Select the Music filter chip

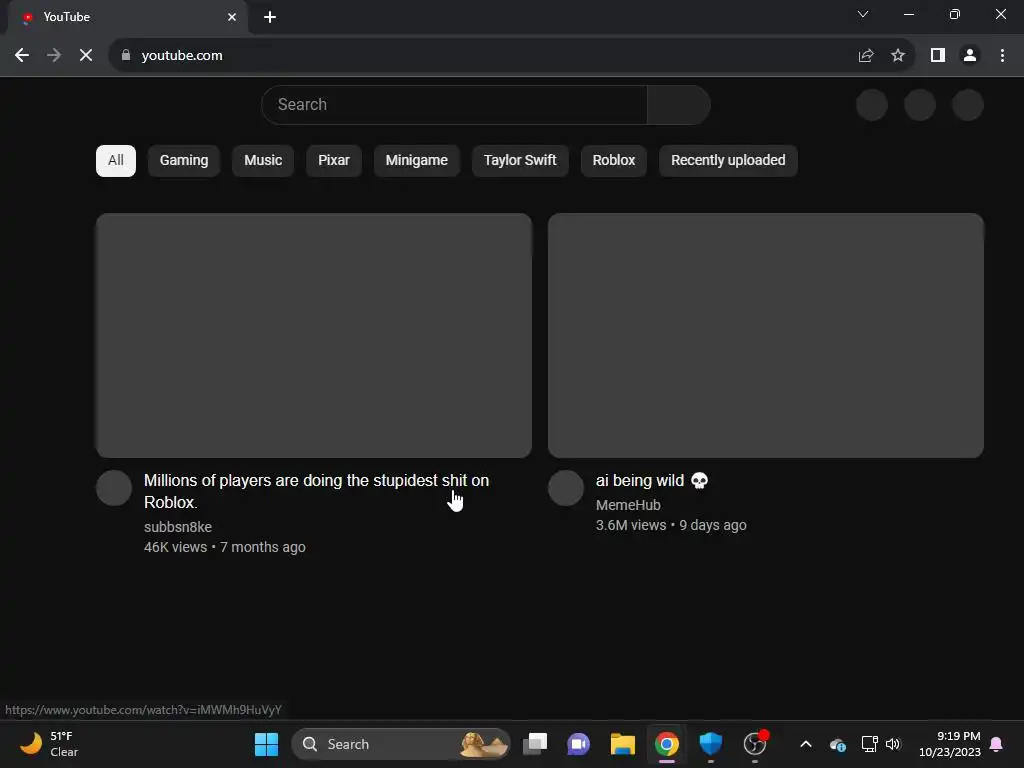click(263, 161)
